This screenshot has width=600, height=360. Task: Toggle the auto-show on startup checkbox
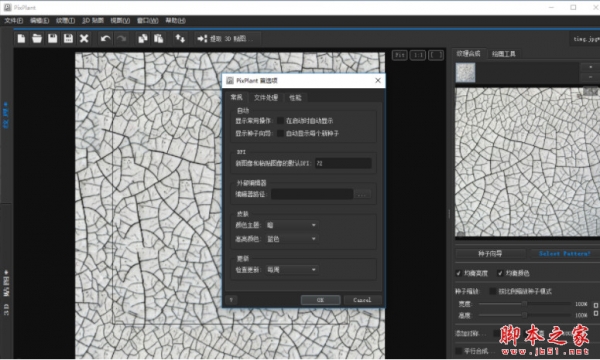(x=280, y=121)
